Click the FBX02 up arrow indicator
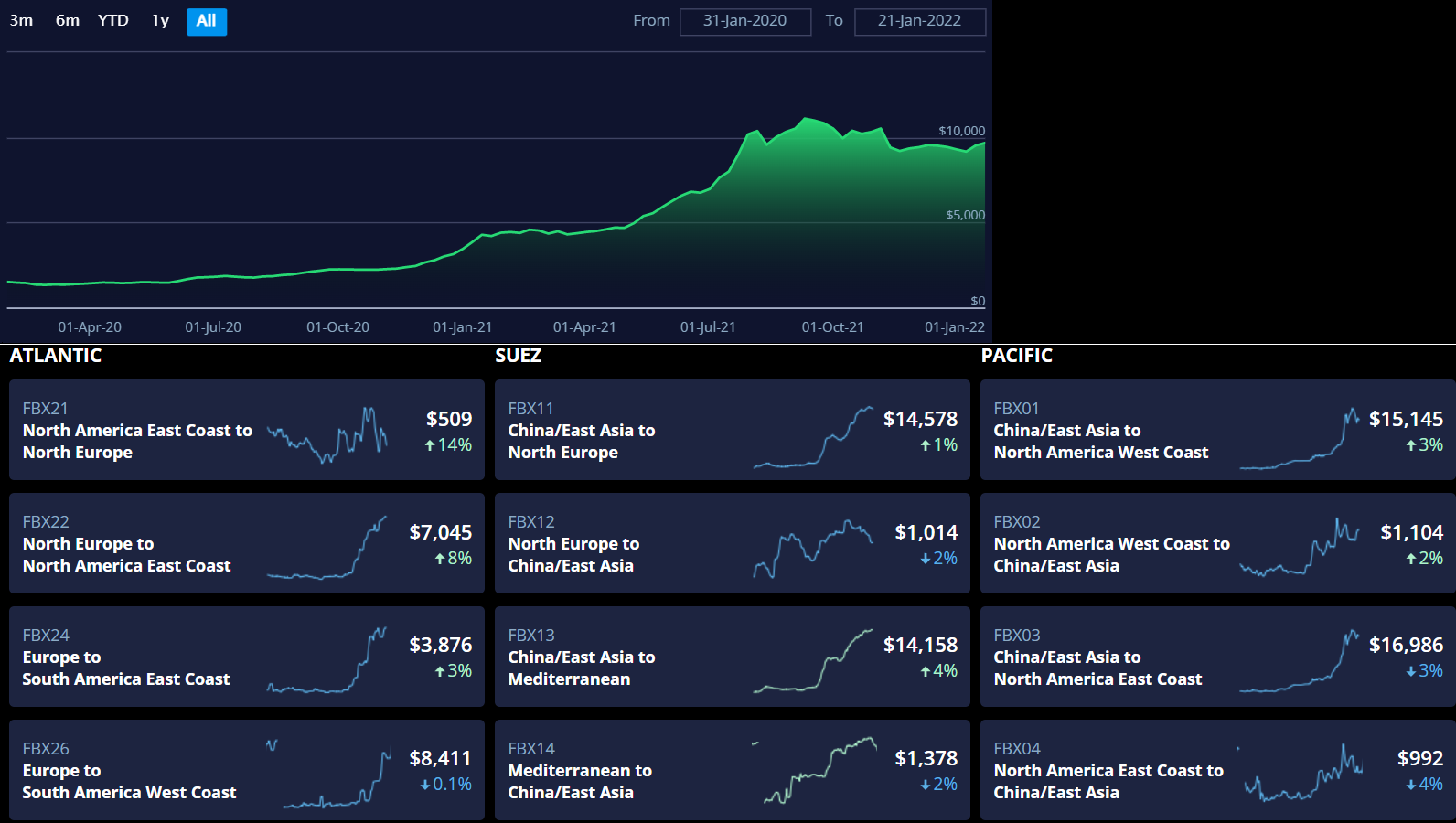Image resolution: width=1456 pixels, height=823 pixels. pyautogui.click(x=1411, y=559)
